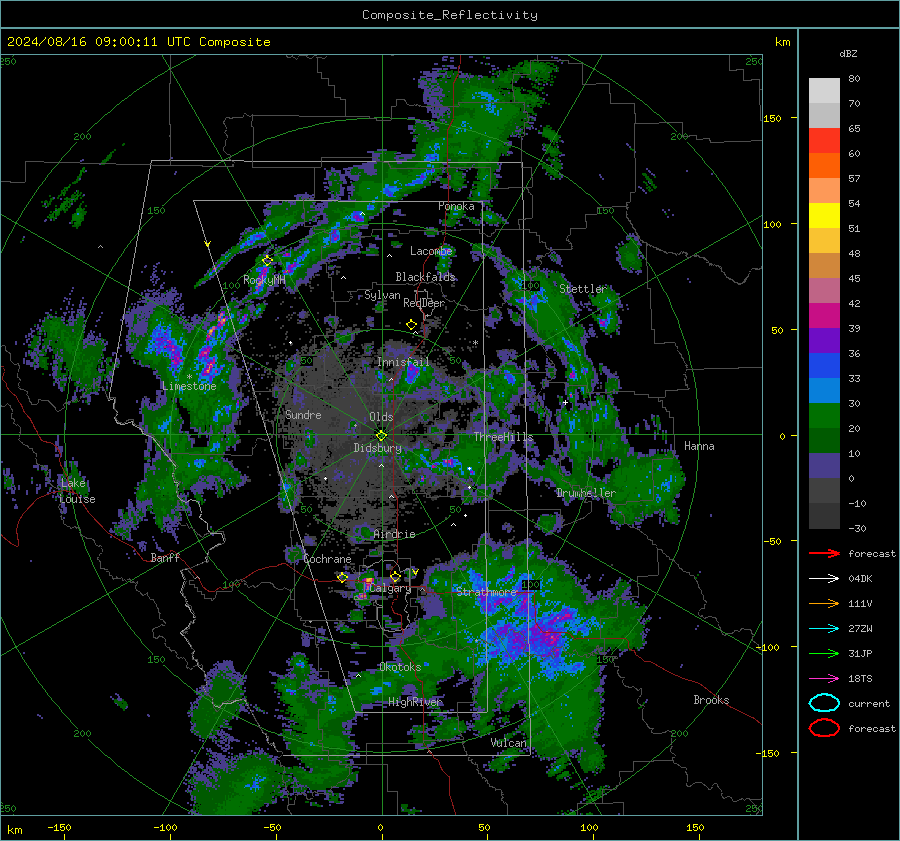This screenshot has height=841, width=900.
Task: Click the green 31JP arrow legend icon
Action: 824,653
